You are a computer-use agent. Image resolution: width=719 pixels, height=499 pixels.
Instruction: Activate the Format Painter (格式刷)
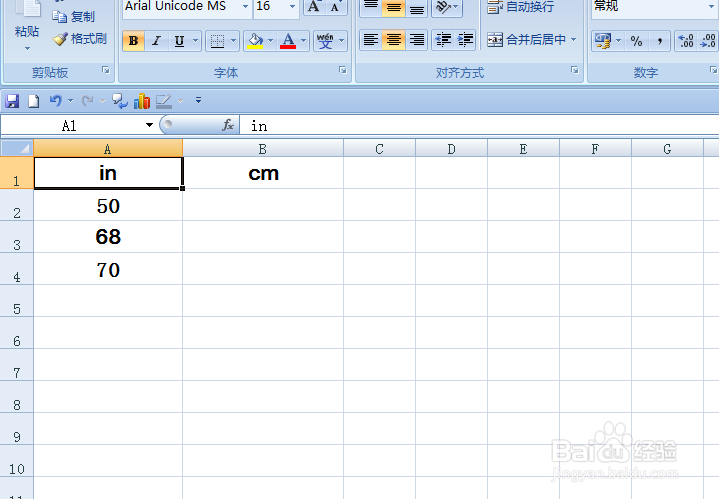pos(80,39)
